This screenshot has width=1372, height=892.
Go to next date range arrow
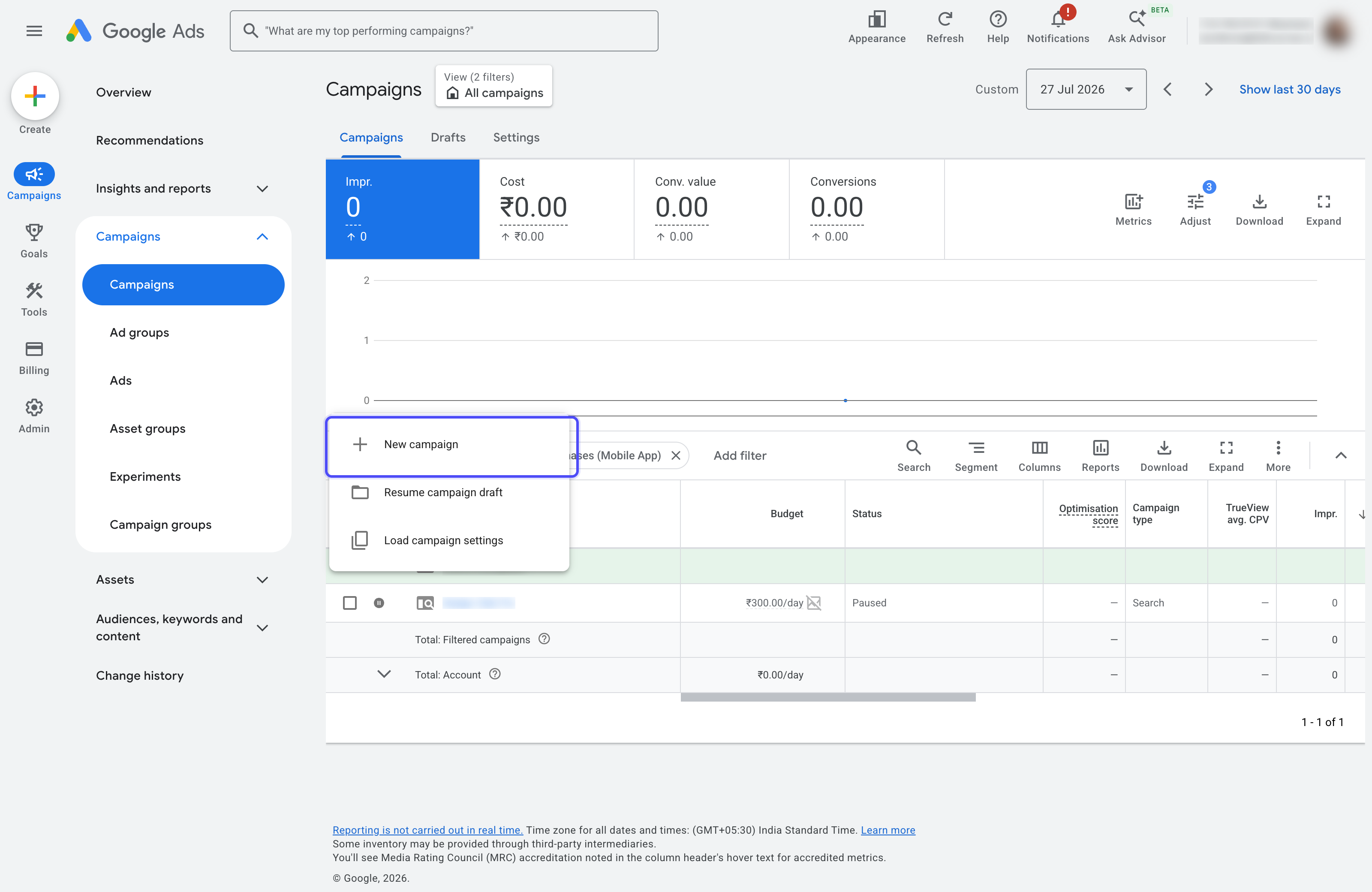pos(1209,89)
